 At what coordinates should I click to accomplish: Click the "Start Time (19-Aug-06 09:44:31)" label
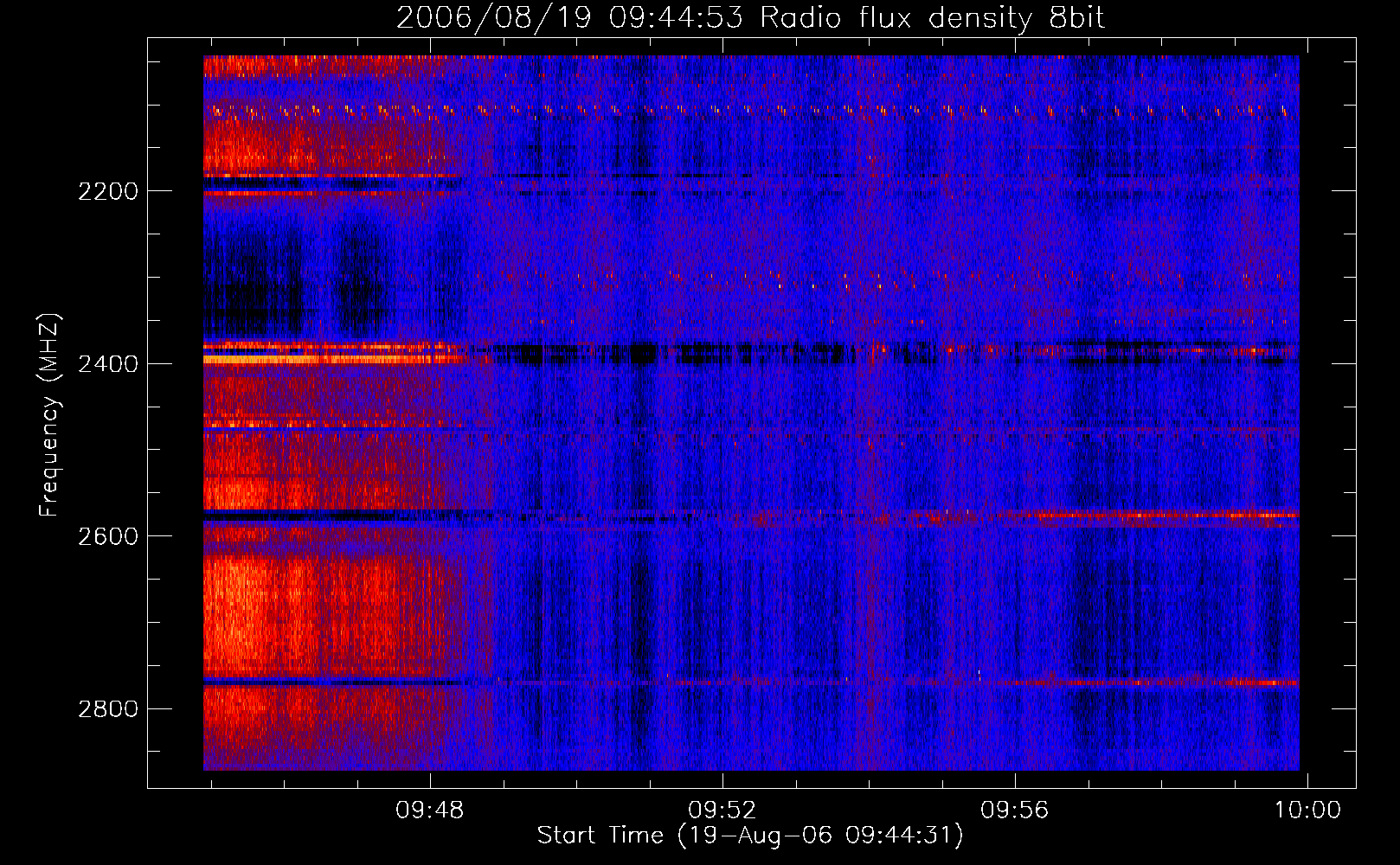[x=750, y=836]
